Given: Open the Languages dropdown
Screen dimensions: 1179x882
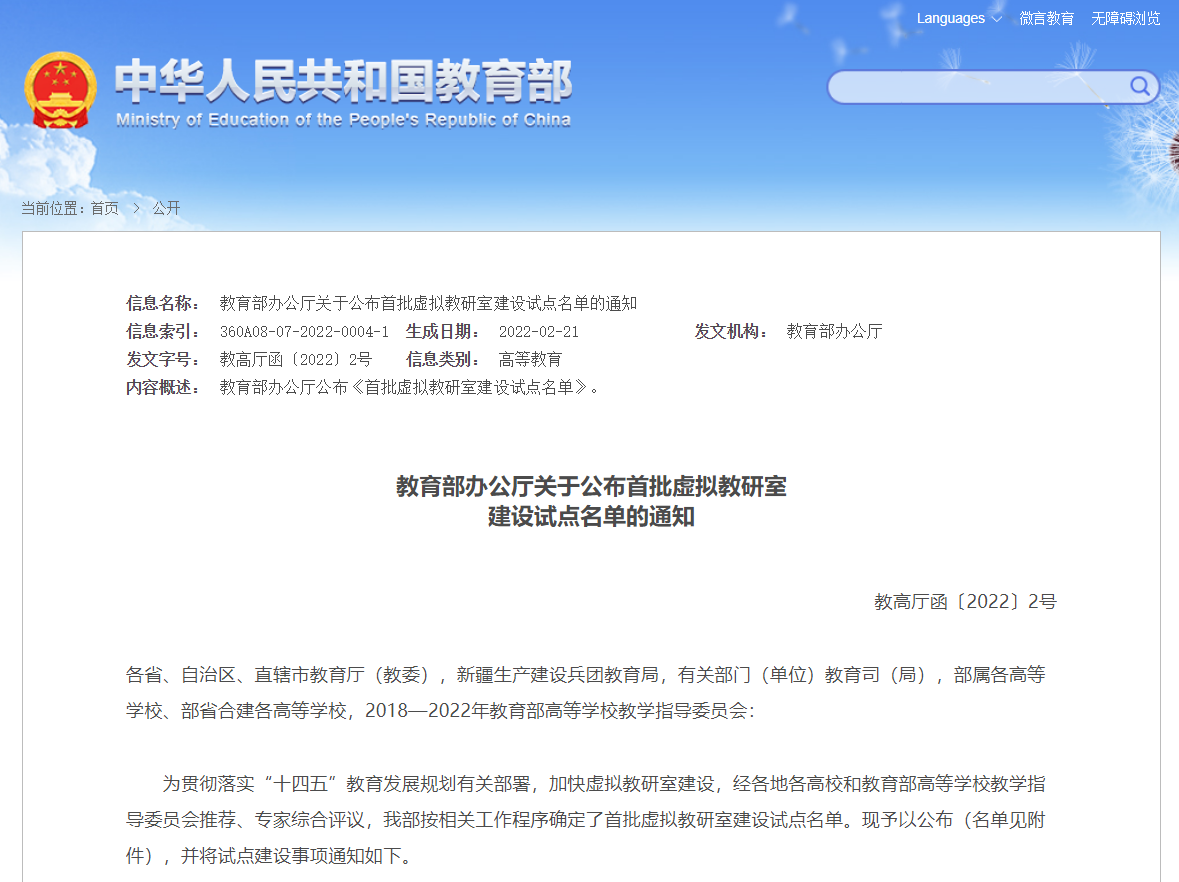Looking at the screenshot, I should pos(949,18).
